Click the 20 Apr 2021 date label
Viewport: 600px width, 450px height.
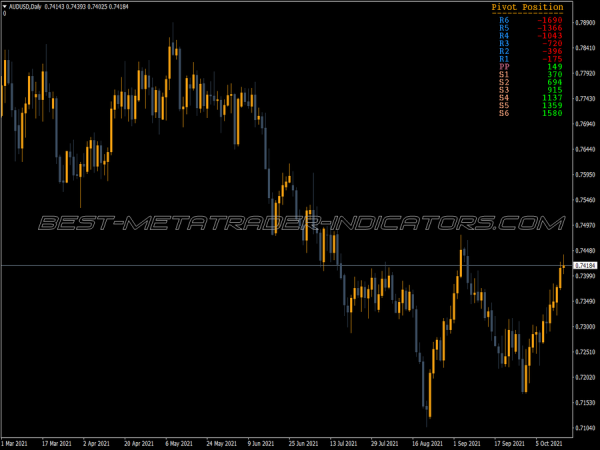pos(139,443)
